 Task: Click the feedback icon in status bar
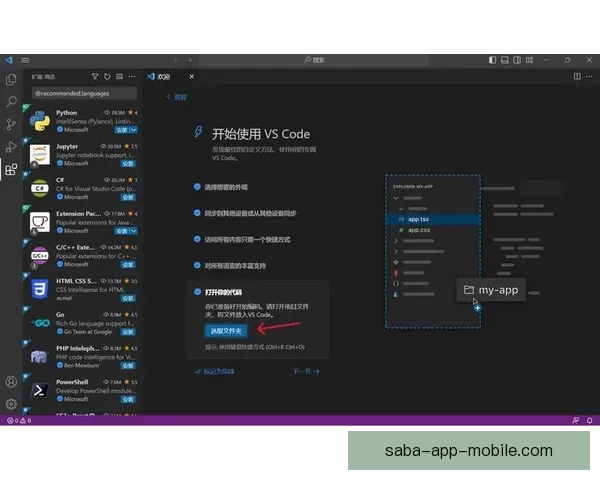576,420
